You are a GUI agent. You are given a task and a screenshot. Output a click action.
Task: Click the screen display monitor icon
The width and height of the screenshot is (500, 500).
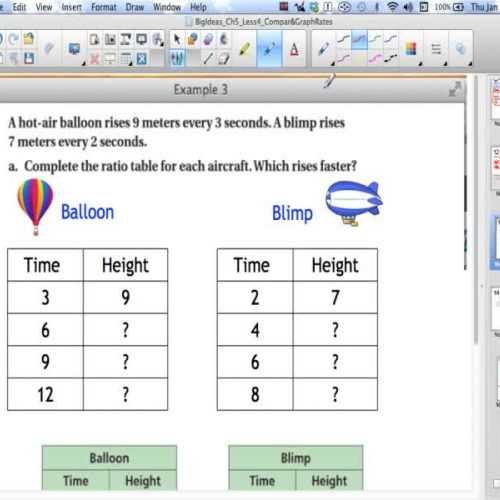click(74, 49)
